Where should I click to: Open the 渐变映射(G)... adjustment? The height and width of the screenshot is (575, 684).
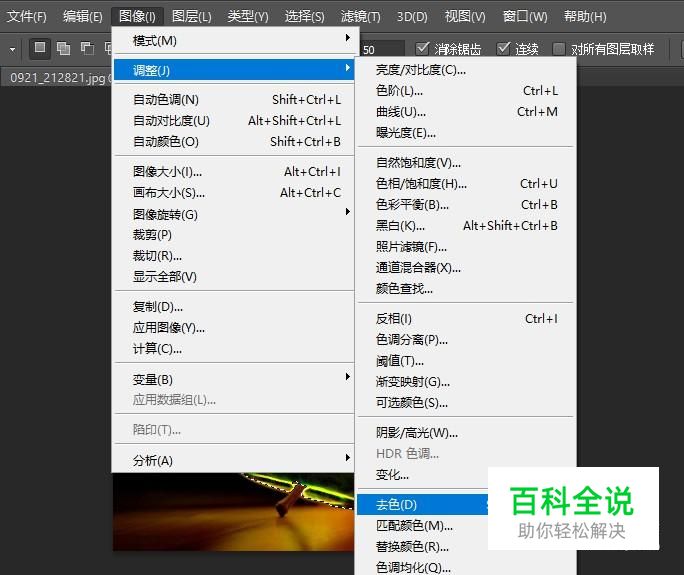point(465,381)
